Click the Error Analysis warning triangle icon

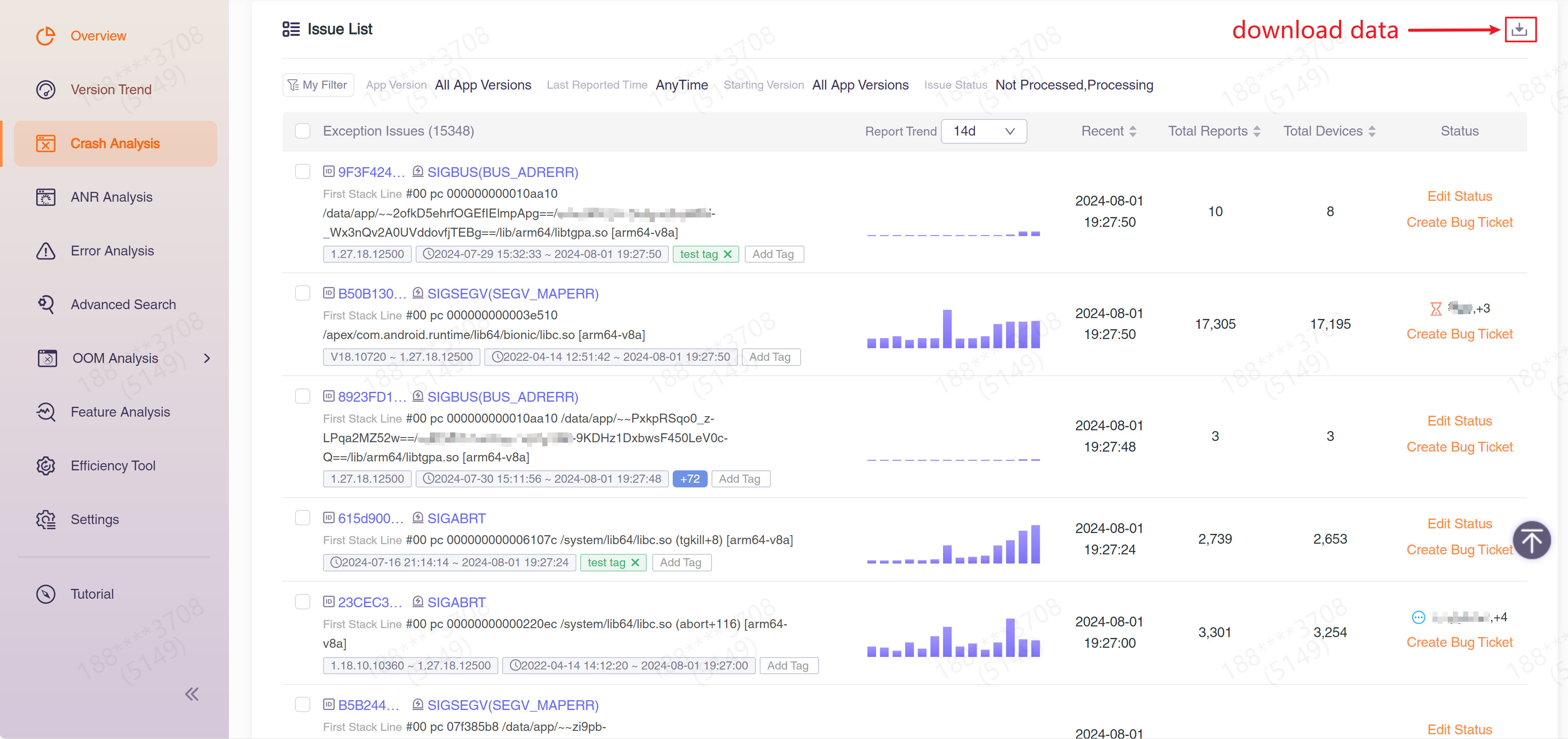click(46, 251)
